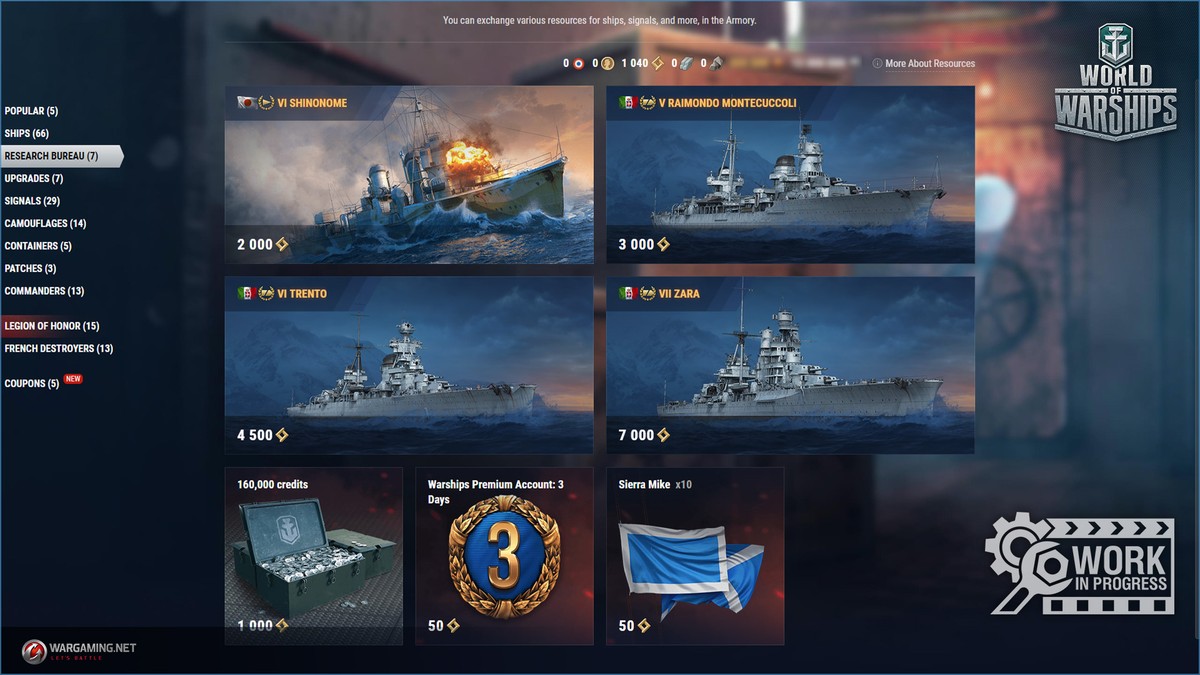
Task: Click the Wargaming.net logo
Action: pyautogui.click(x=79, y=649)
